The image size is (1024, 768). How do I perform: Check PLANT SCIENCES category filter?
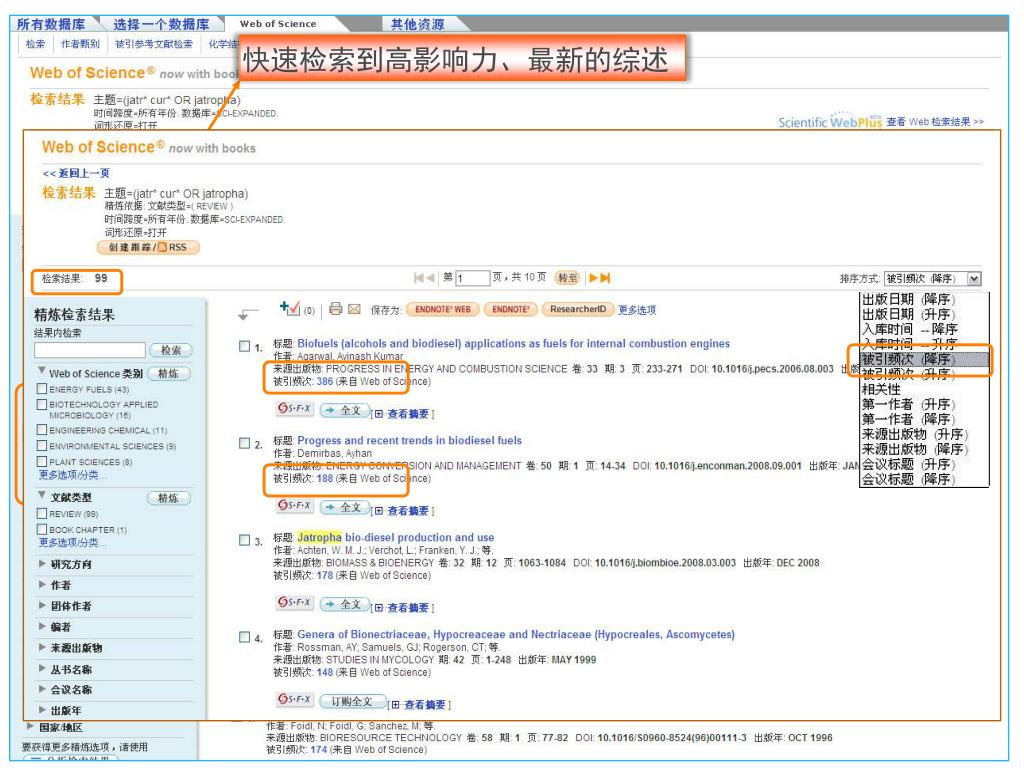(42, 461)
